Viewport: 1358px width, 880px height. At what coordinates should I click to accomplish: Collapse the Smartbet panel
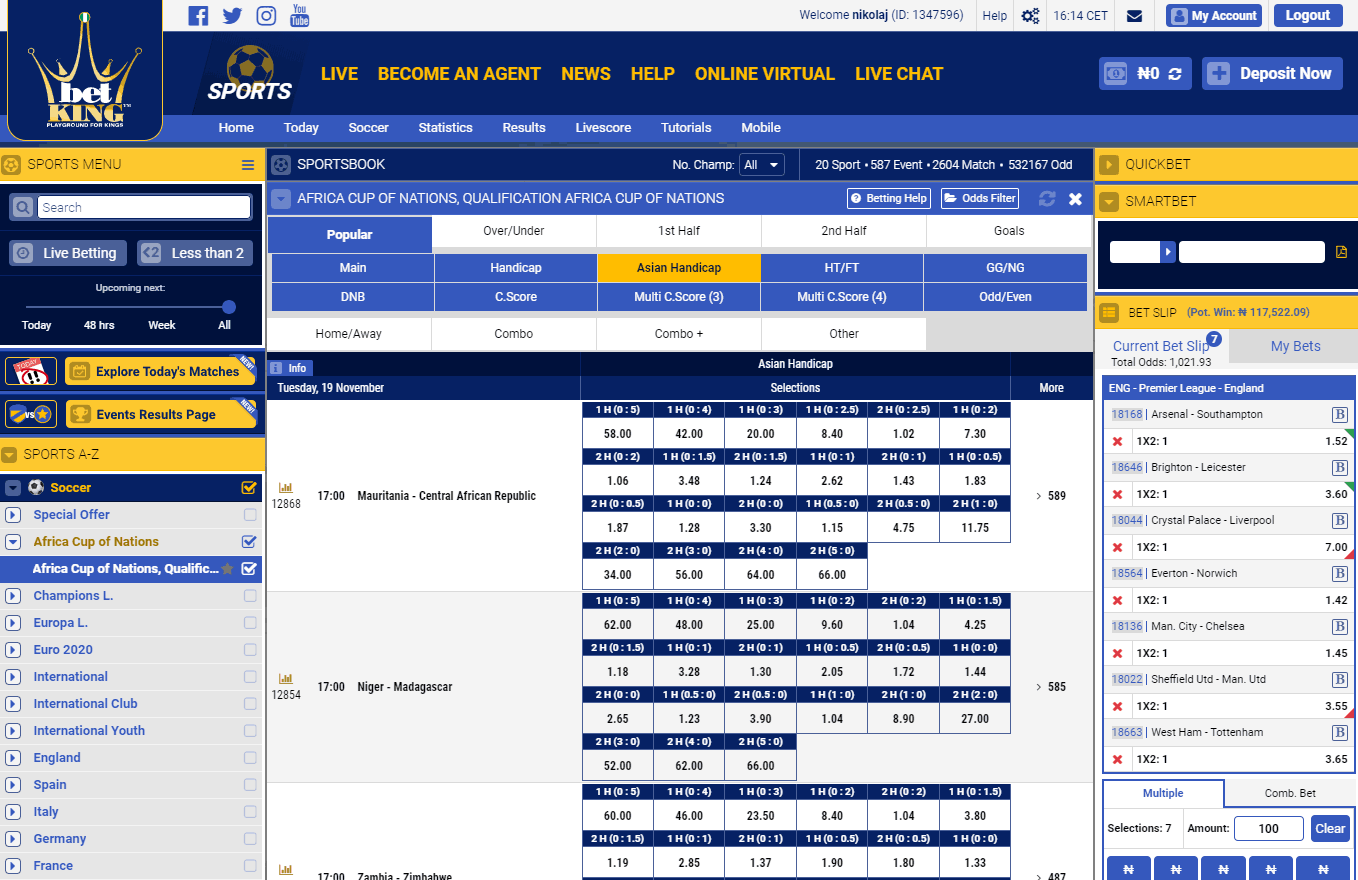(1108, 202)
